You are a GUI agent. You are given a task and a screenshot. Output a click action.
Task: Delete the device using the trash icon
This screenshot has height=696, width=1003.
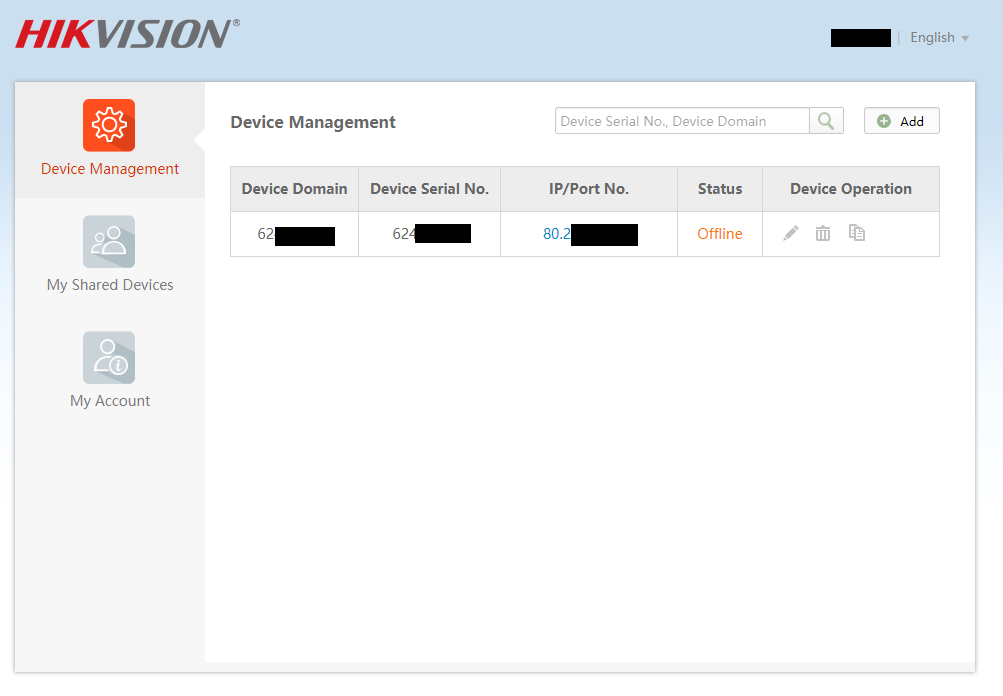pyautogui.click(x=823, y=233)
